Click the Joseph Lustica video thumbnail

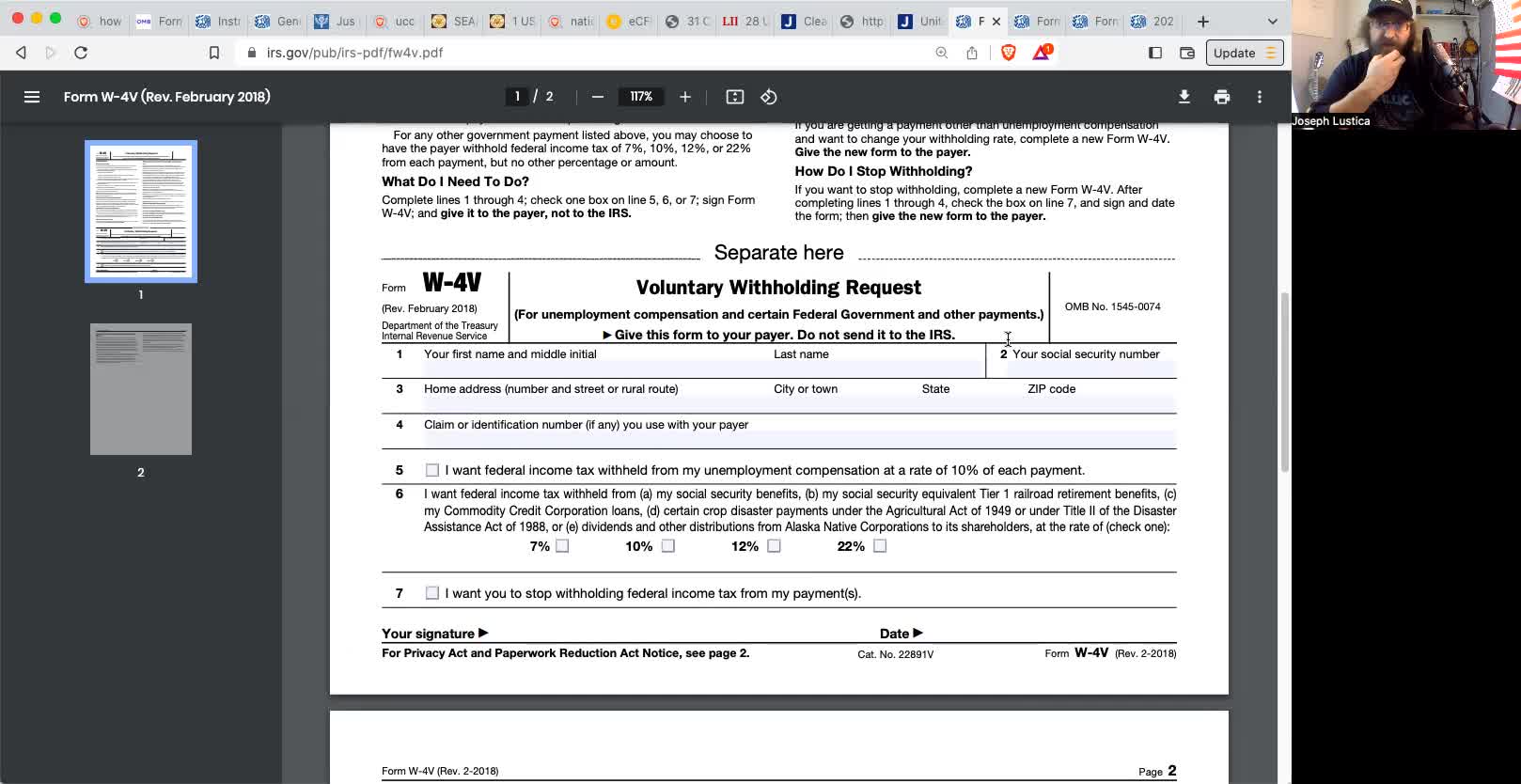point(1406,64)
